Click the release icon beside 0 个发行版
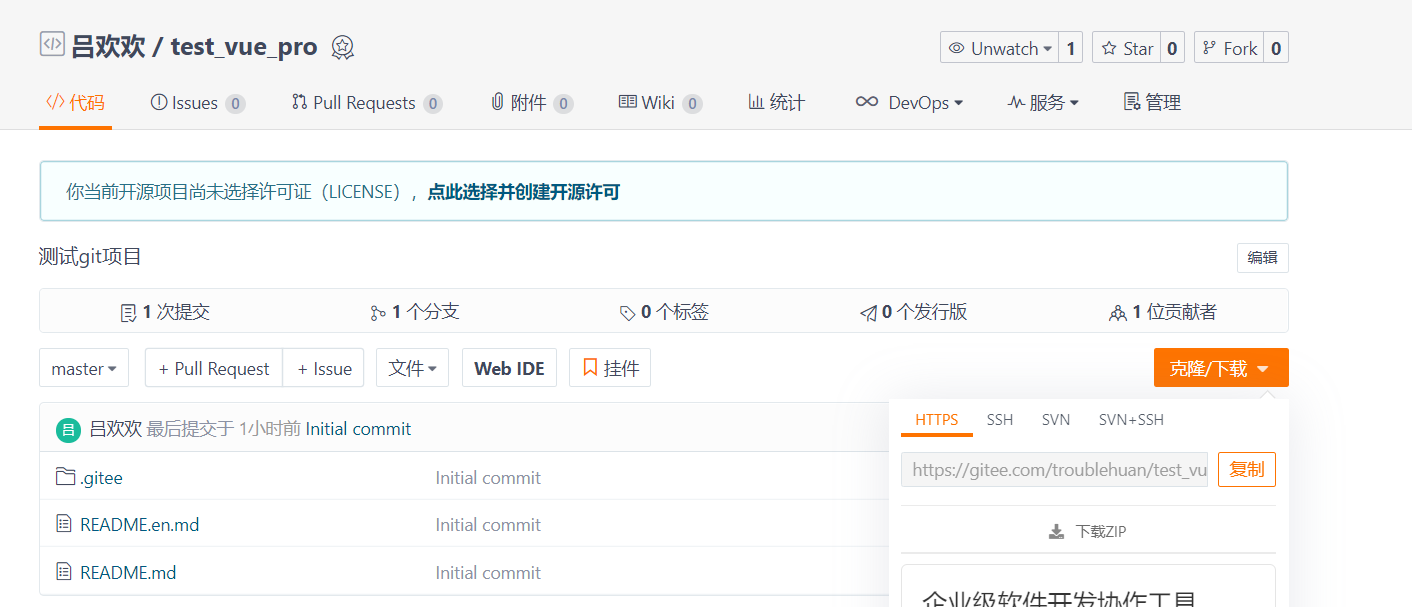The image size is (1412, 607). pyautogui.click(x=868, y=313)
